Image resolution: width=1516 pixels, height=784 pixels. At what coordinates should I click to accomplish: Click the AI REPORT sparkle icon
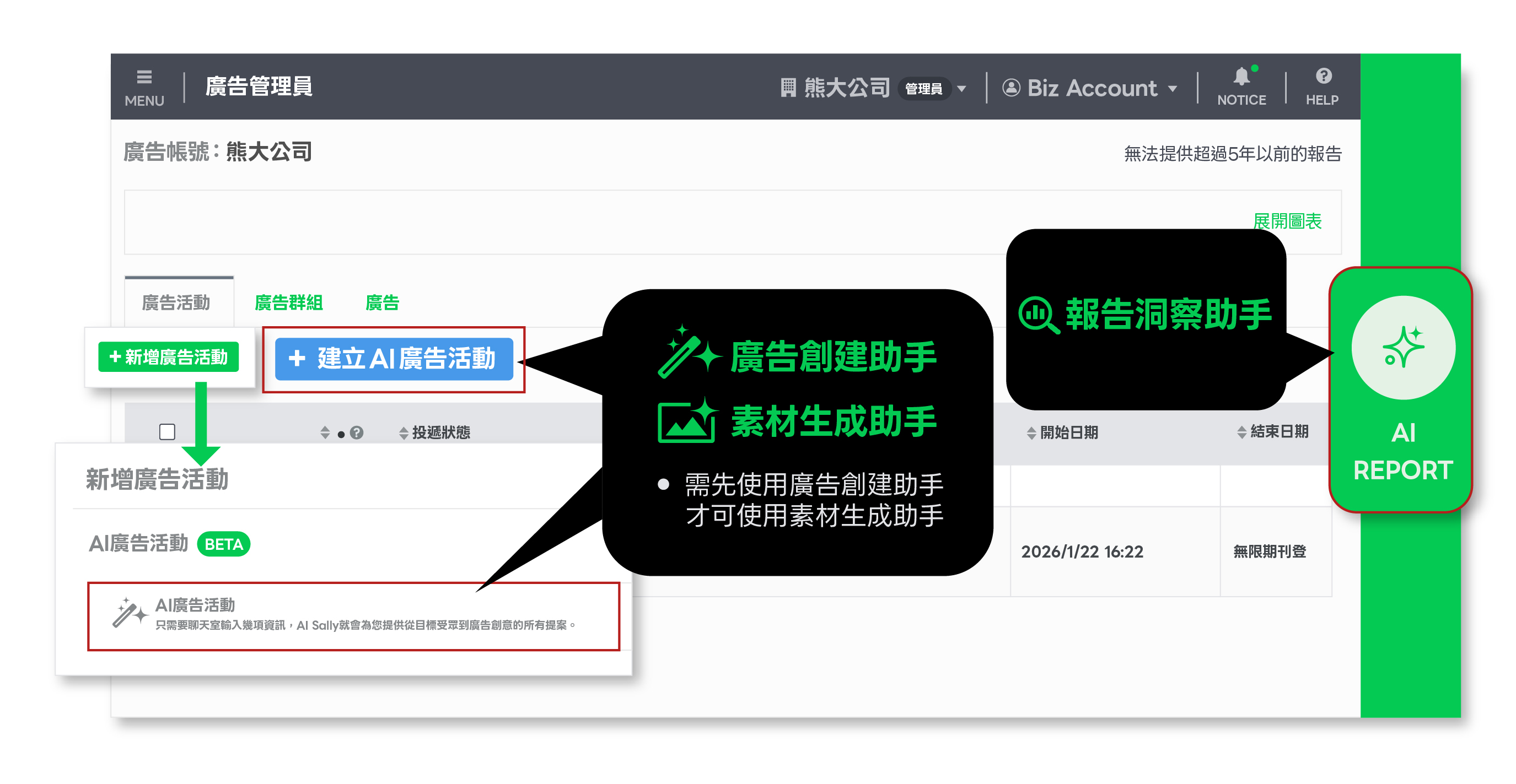click(1403, 348)
